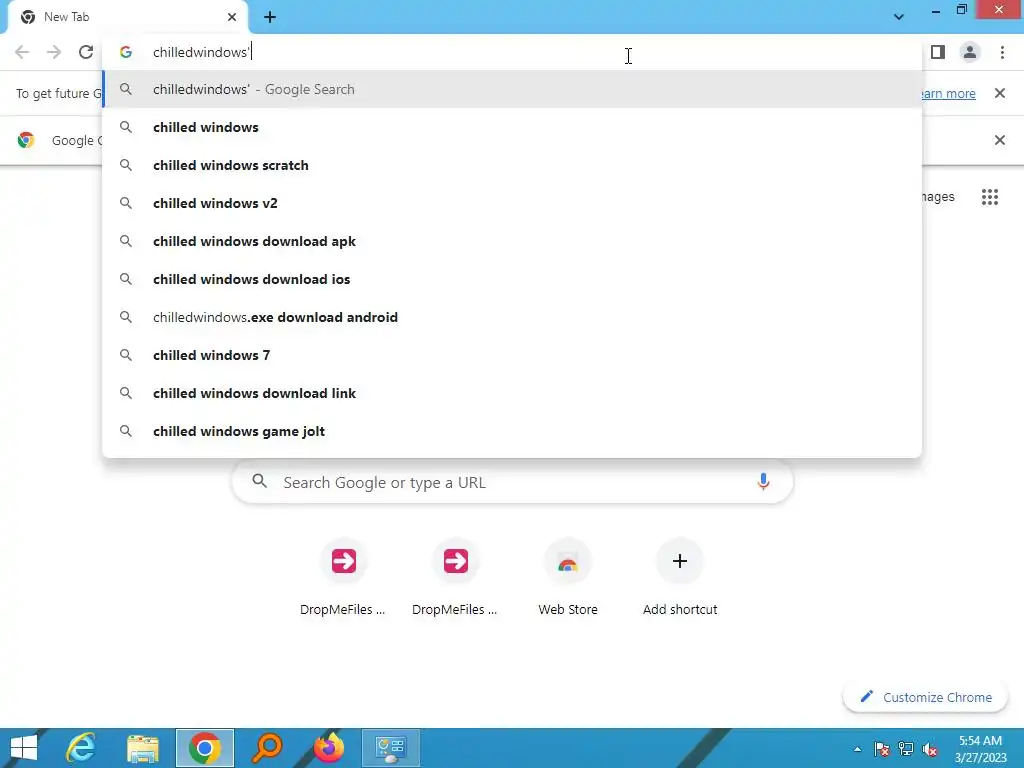1024x768 pixels.
Task: Select 'chilledwindows' - Google Search suggestion
Action: point(512,89)
